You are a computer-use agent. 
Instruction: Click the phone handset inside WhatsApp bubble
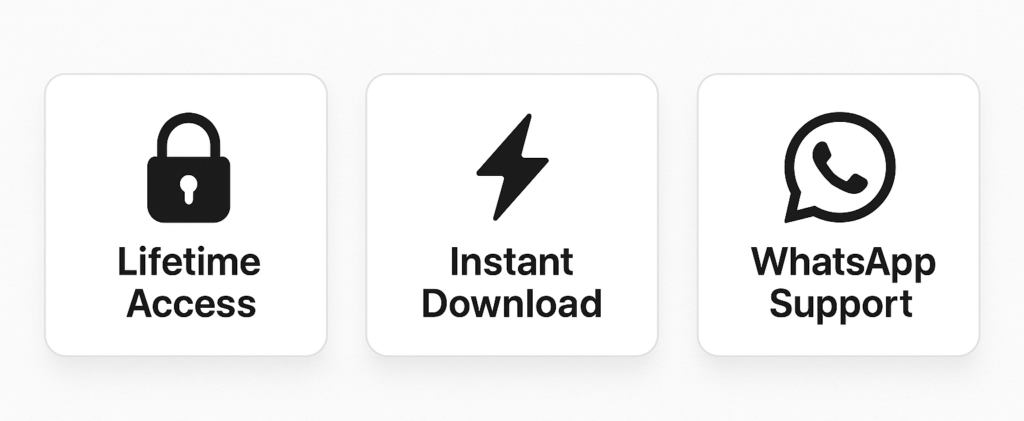[840, 168]
